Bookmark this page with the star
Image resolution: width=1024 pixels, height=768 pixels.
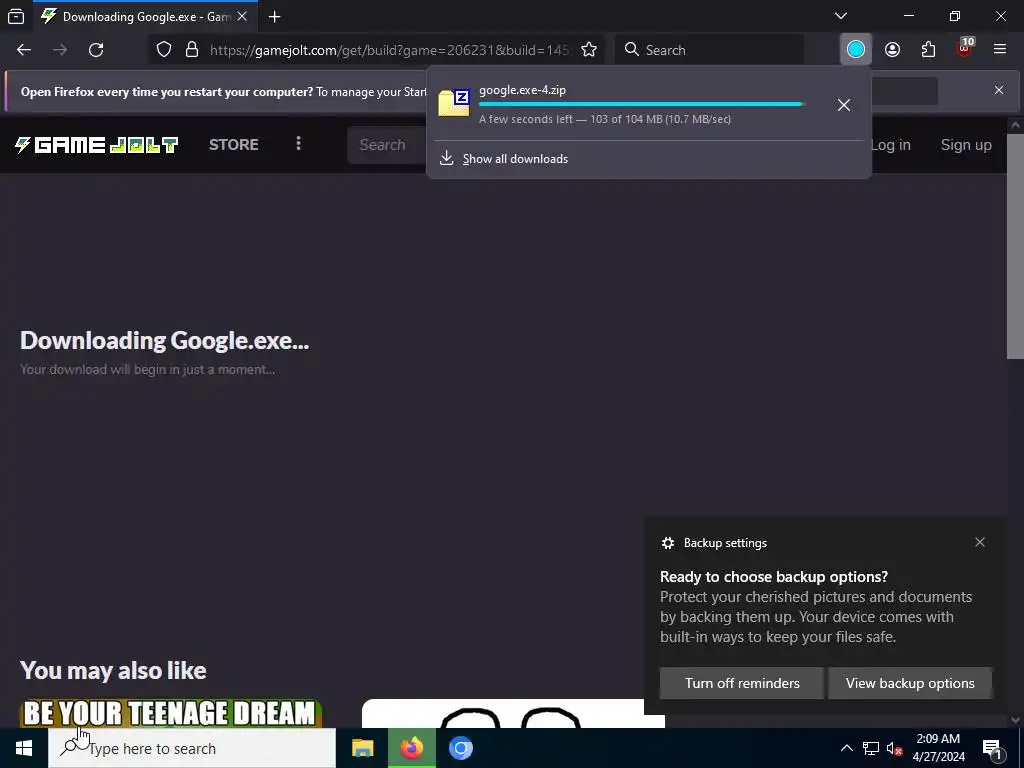click(x=589, y=50)
